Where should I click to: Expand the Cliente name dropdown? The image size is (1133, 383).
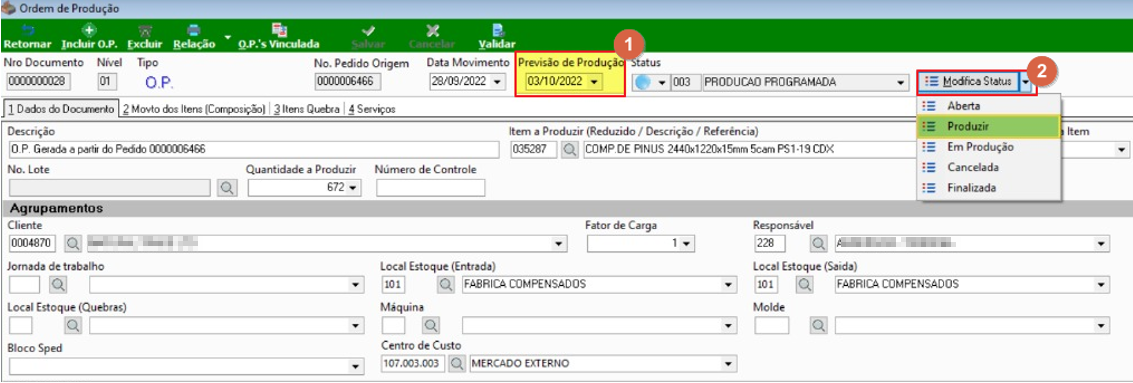pyautogui.click(x=560, y=244)
